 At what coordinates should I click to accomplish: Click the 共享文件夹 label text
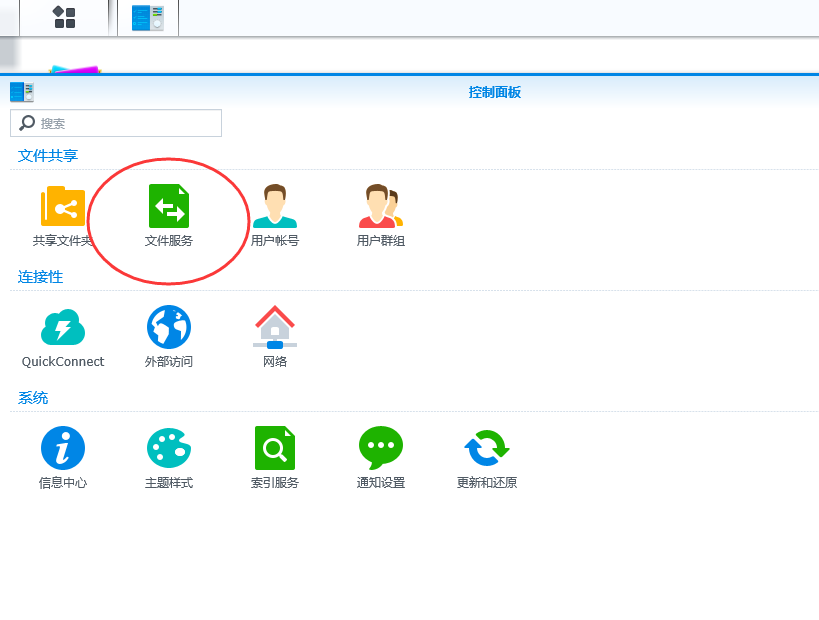click(63, 241)
